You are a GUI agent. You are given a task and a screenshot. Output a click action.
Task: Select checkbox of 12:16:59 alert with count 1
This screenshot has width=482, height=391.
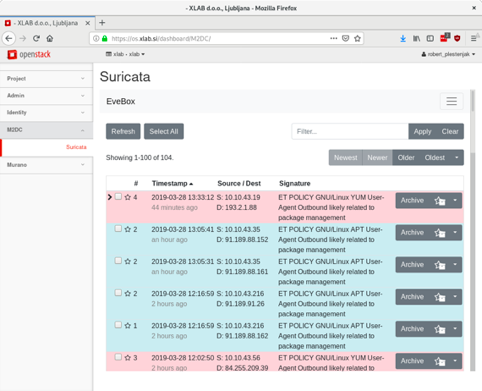pyautogui.click(x=118, y=325)
